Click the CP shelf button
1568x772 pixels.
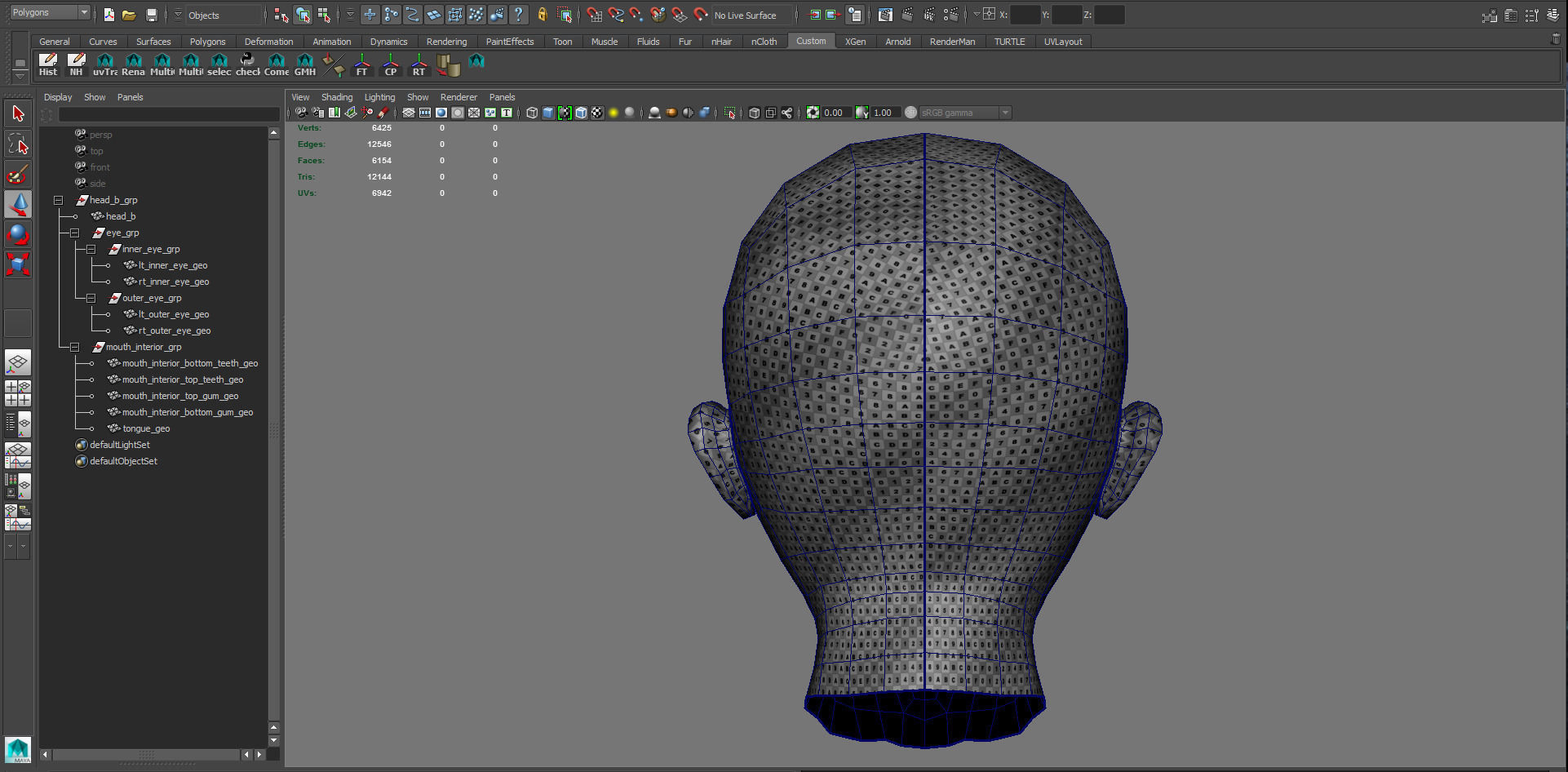390,64
